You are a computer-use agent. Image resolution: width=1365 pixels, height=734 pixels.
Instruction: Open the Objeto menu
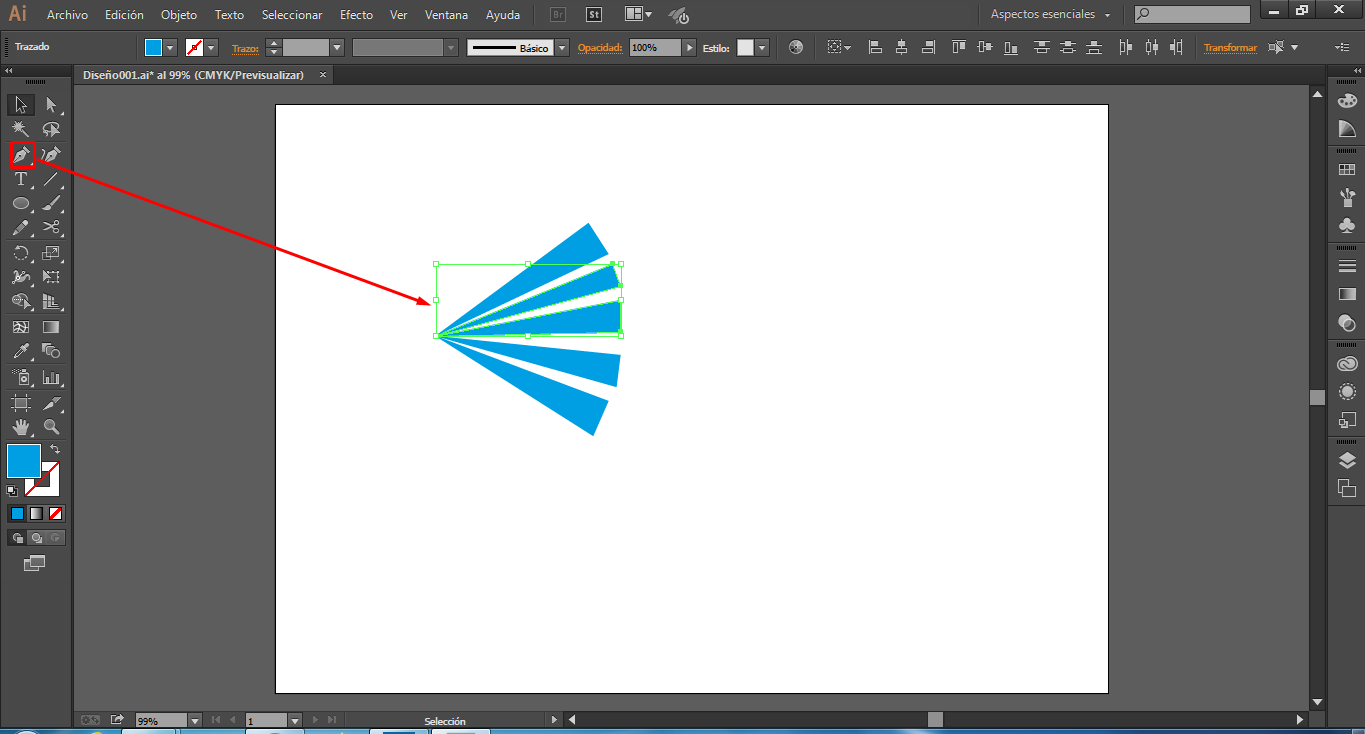pyautogui.click(x=179, y=15)
